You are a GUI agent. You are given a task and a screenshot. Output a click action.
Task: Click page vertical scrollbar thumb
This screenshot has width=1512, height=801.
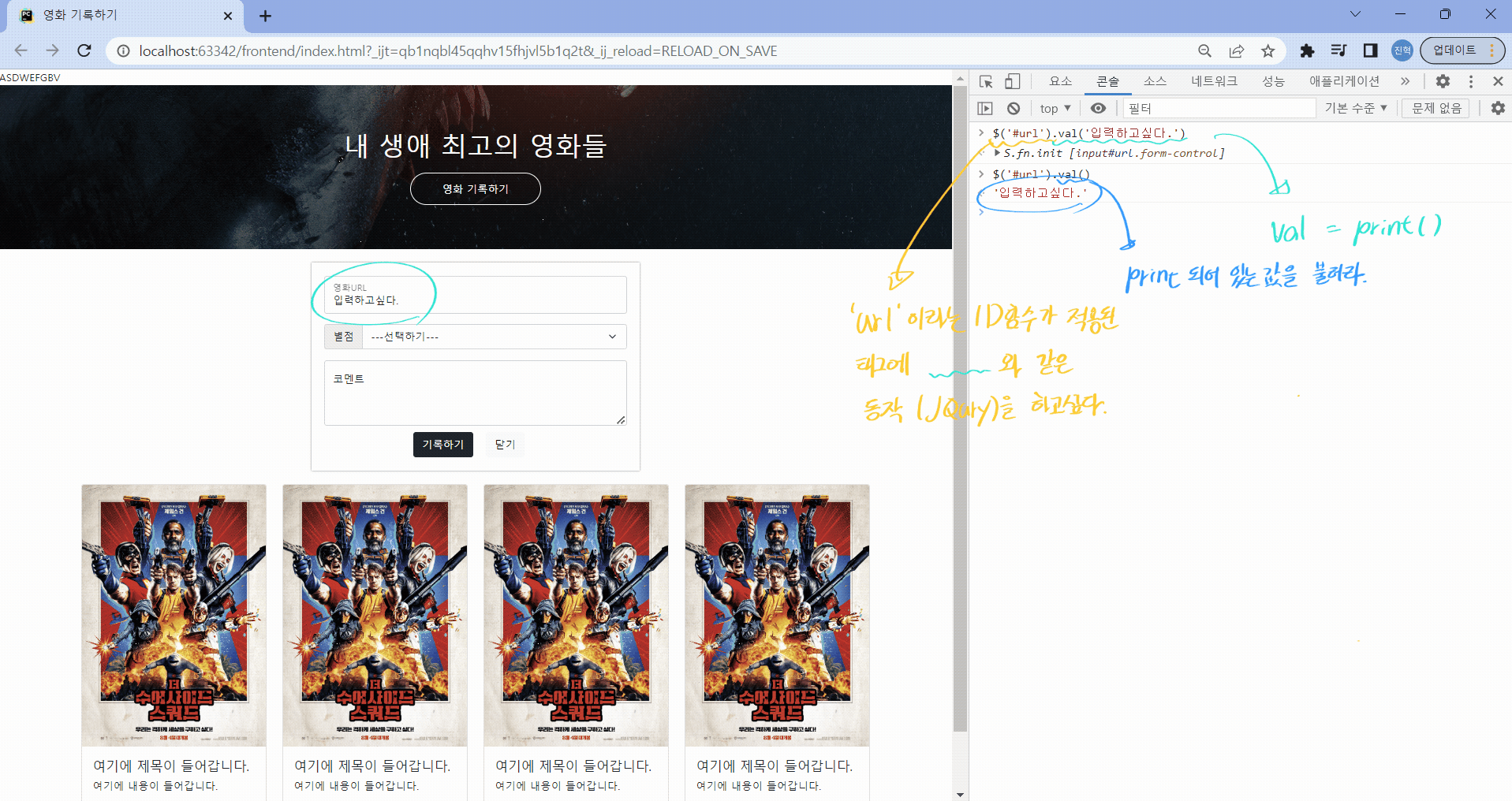tap(960, 408)
